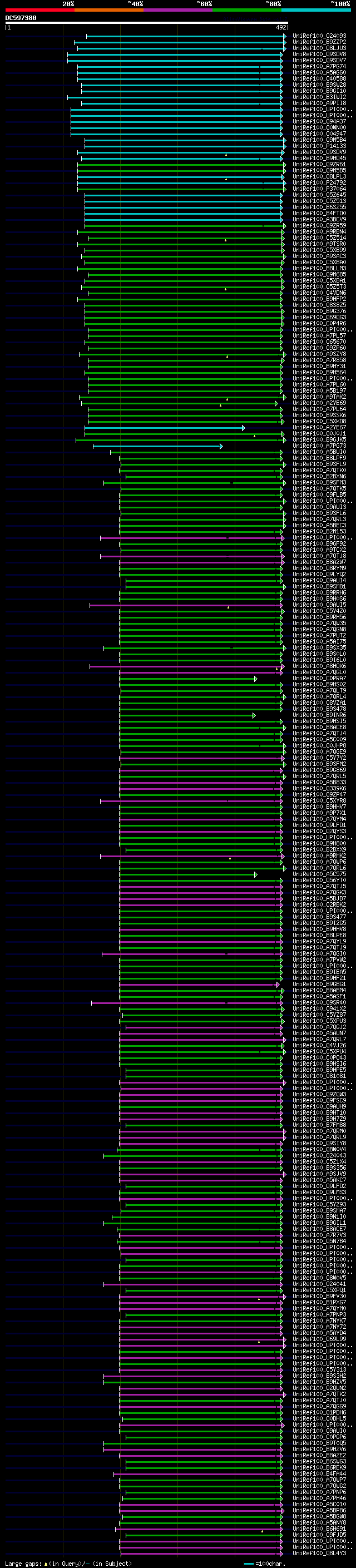
Task: Select label UniRef100_Q9ZR61
Action: tap(319, 164)
